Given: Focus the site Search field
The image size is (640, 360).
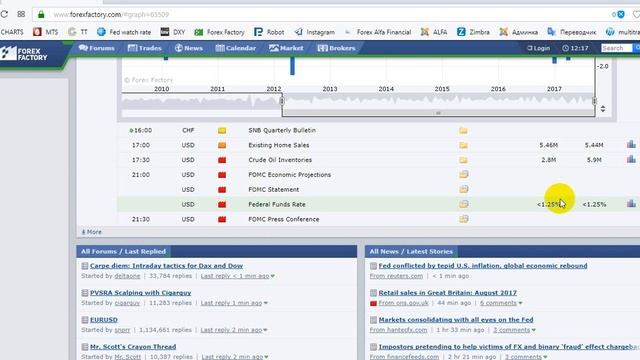Looking at the screenshot, I should point(616,48).
